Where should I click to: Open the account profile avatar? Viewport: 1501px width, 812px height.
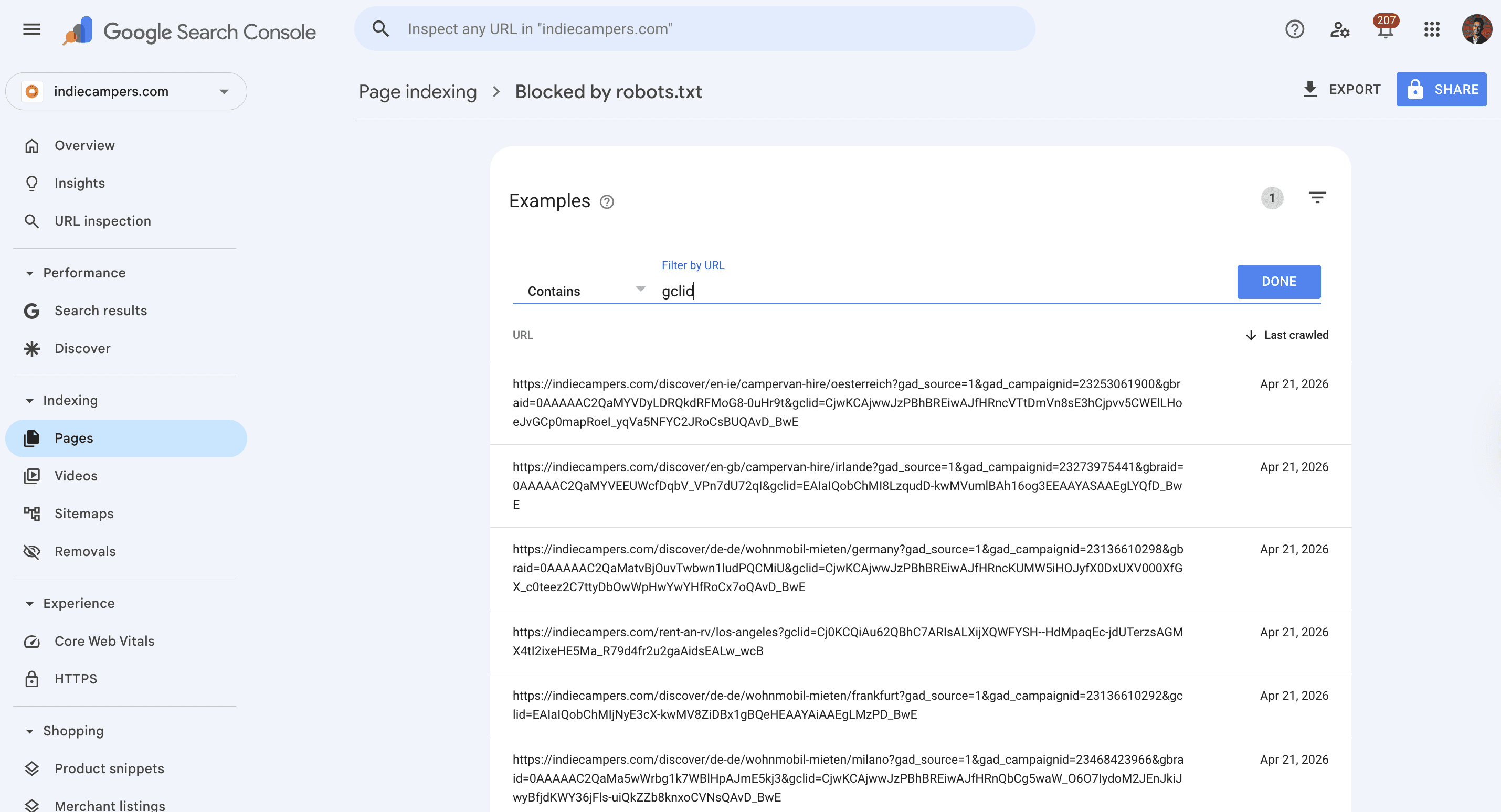pos(1476,29)
